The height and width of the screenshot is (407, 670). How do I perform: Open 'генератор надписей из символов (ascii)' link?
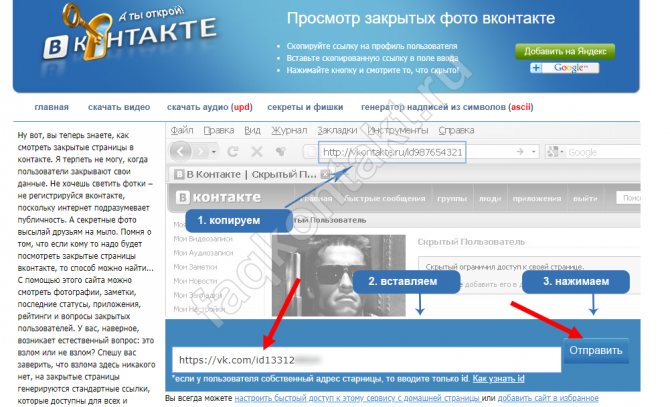tap(447, 107)
